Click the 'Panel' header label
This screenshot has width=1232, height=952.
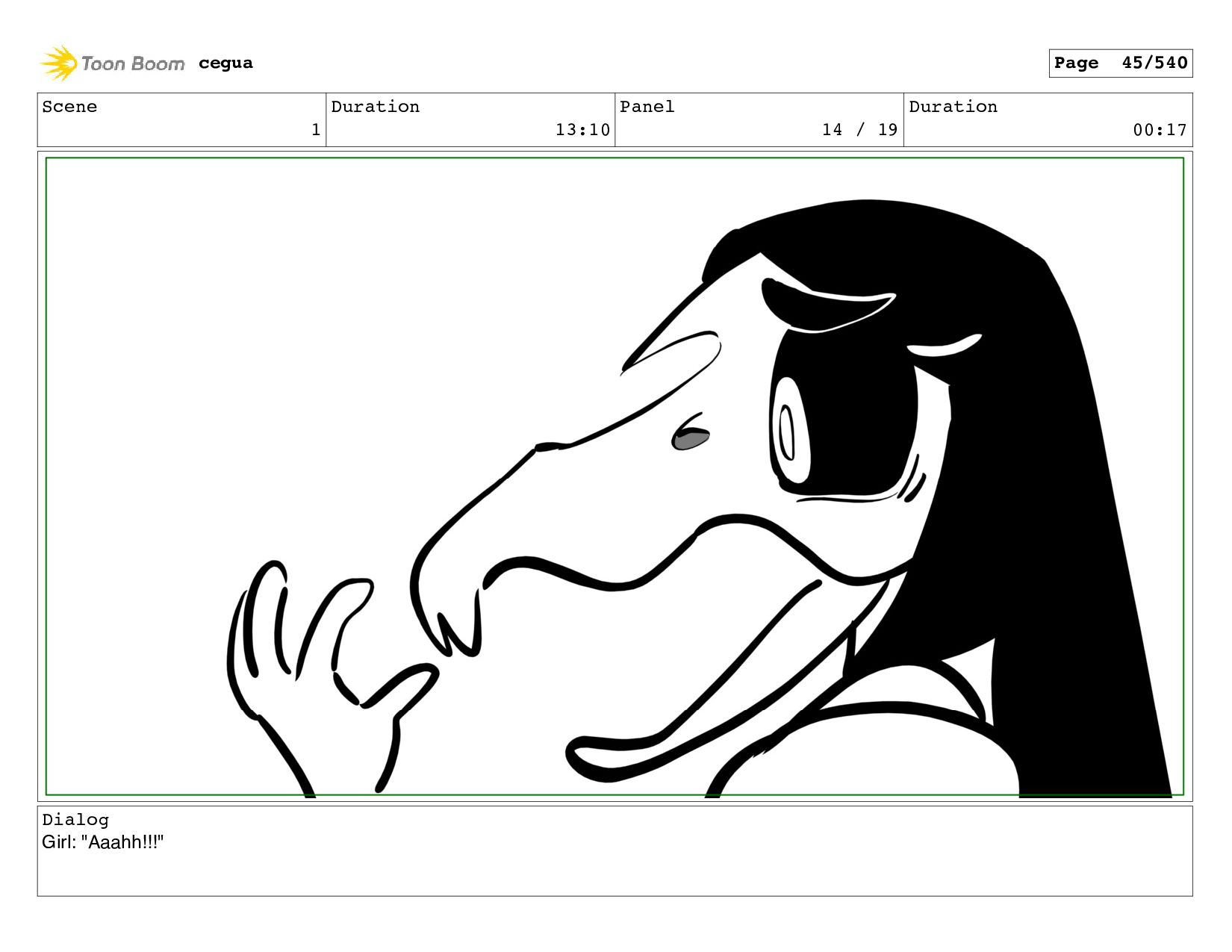pyautogui.click(x=647, y=107)
